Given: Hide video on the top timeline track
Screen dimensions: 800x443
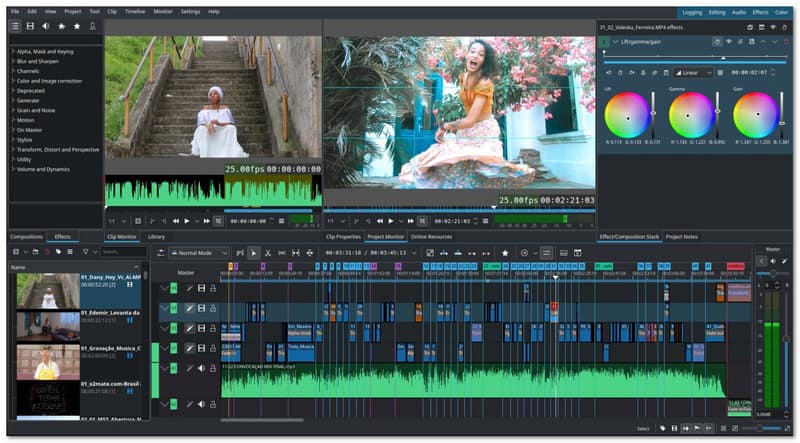Looking at the screenshot, I should pyautogui.click(x=202, y=288).
